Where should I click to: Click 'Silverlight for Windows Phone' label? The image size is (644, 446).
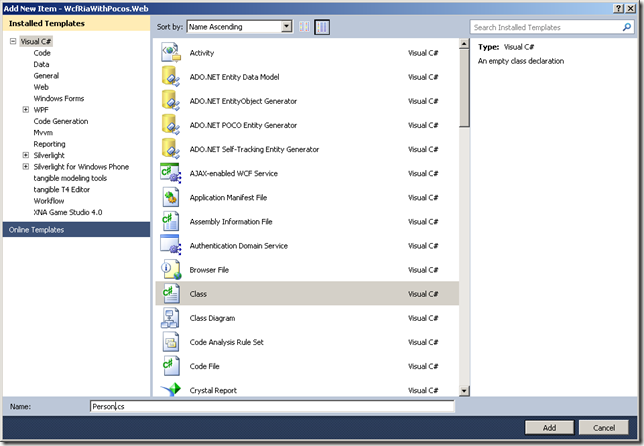coord(81,167)
